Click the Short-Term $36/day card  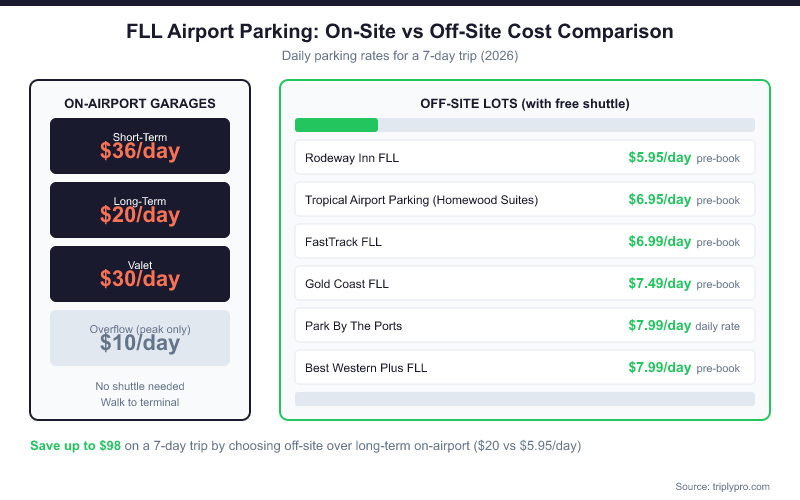[140, 146]
